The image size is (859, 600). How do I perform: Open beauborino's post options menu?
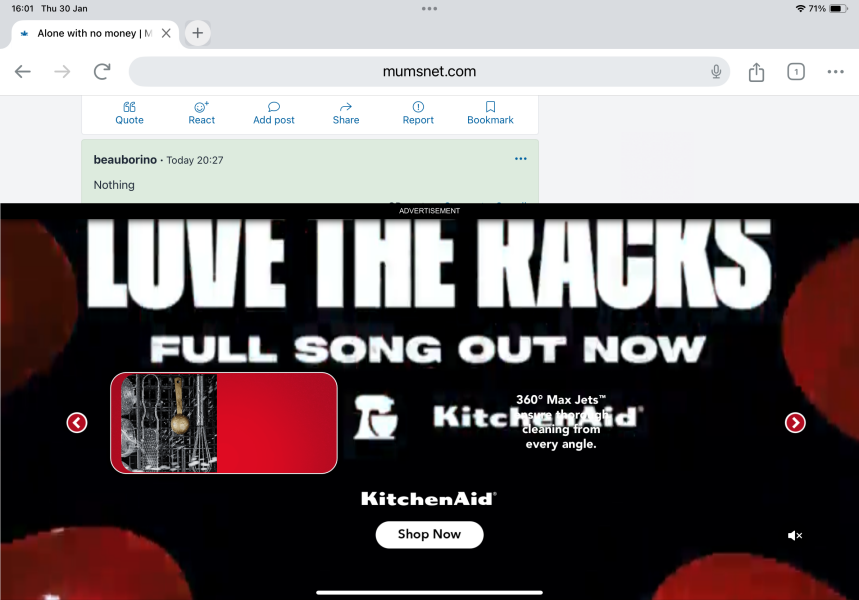point(520,158)
